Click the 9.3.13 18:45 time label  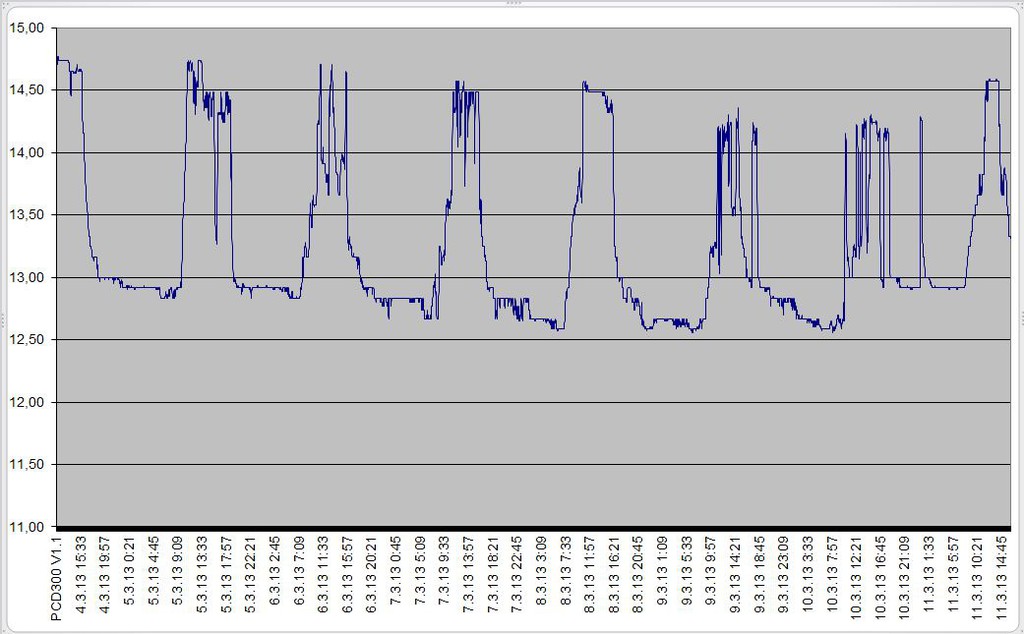[759, 575]
